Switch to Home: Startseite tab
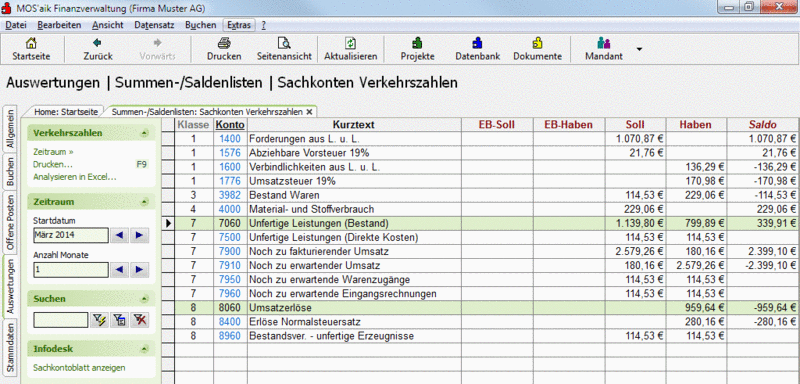 [65, 112]
